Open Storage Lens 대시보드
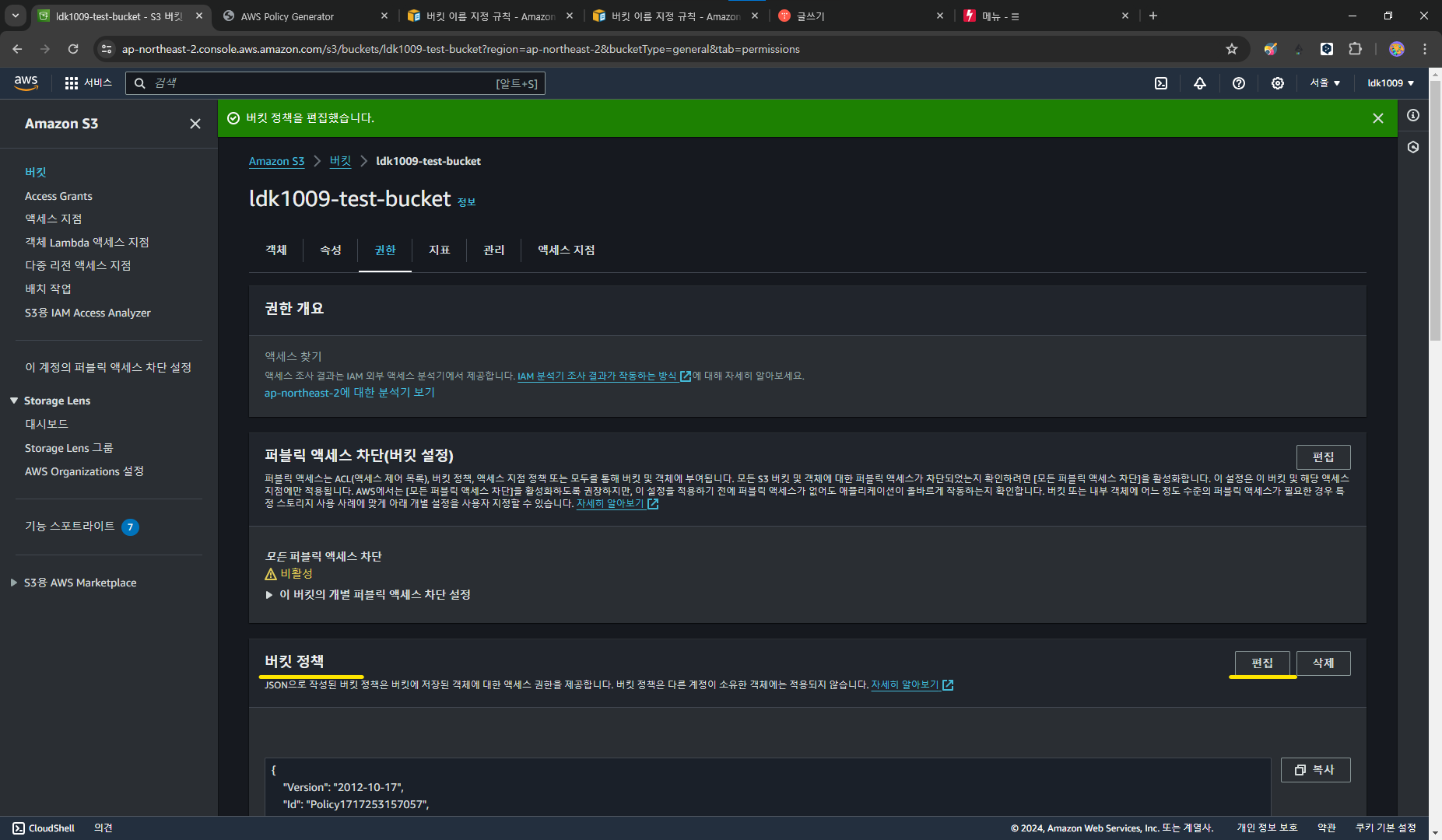This screenshot has height=840, width=1442. click(47, 425)
